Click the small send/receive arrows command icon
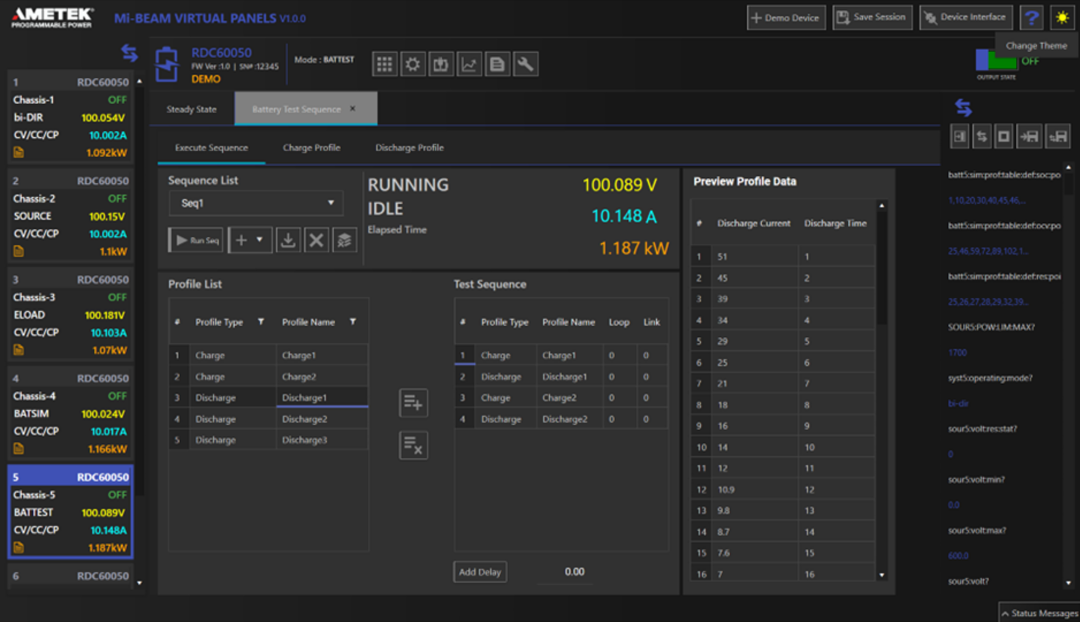1080x622 pixels. (982, 136)
